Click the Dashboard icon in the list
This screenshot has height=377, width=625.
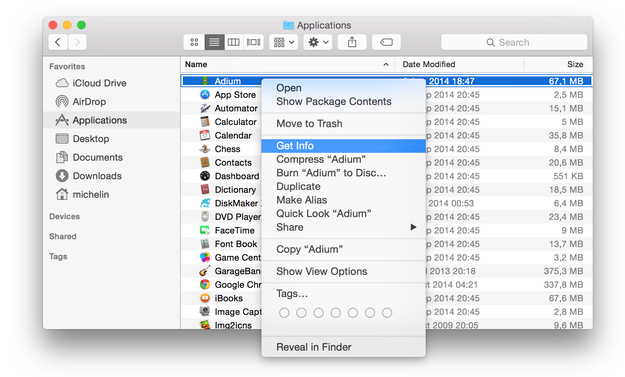205,176
